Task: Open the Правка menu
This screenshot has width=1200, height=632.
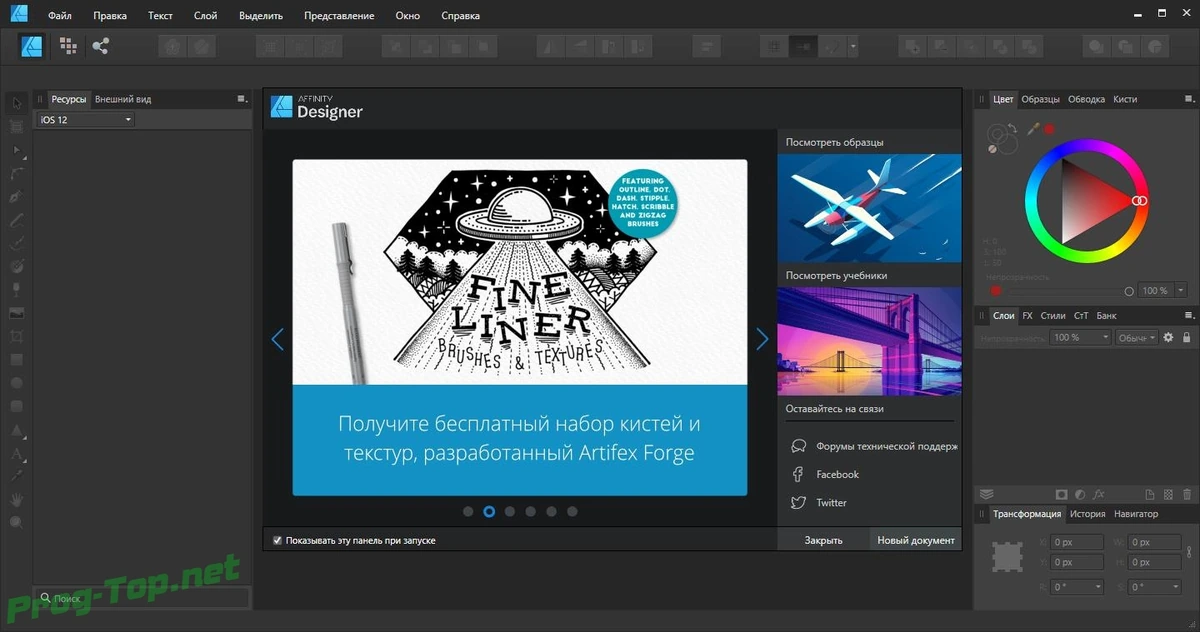Action: point(110,16)
